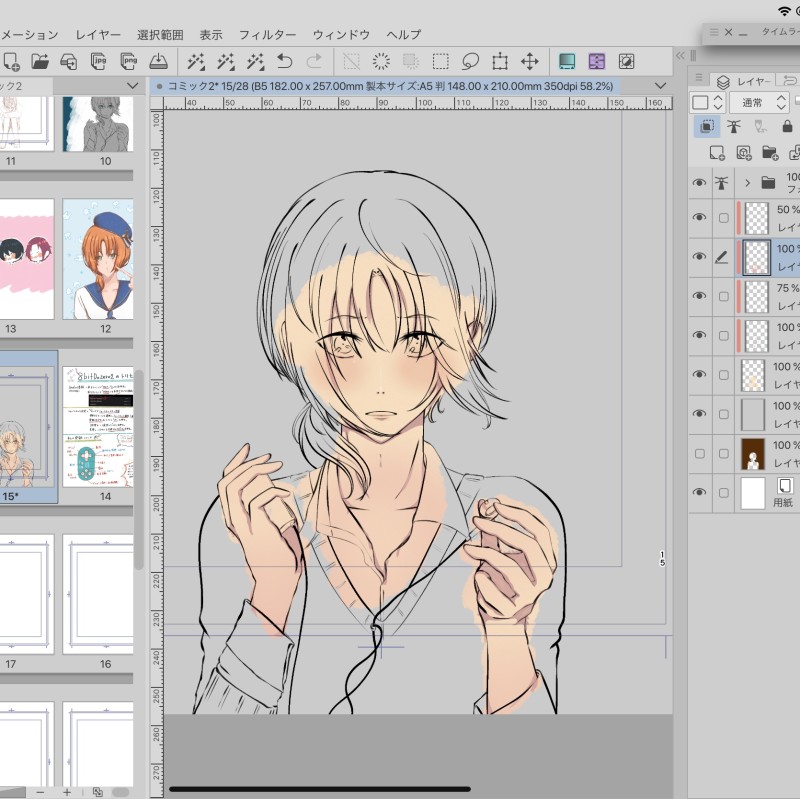Click the scale/rotate transform icon

500,62
